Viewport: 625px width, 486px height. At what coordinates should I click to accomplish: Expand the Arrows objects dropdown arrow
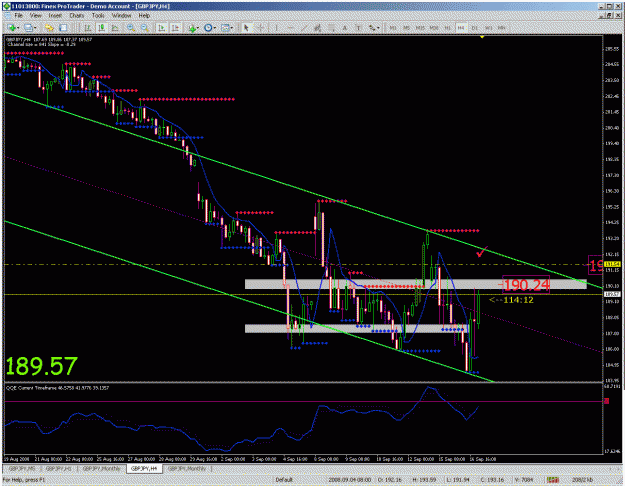[378, 28]
